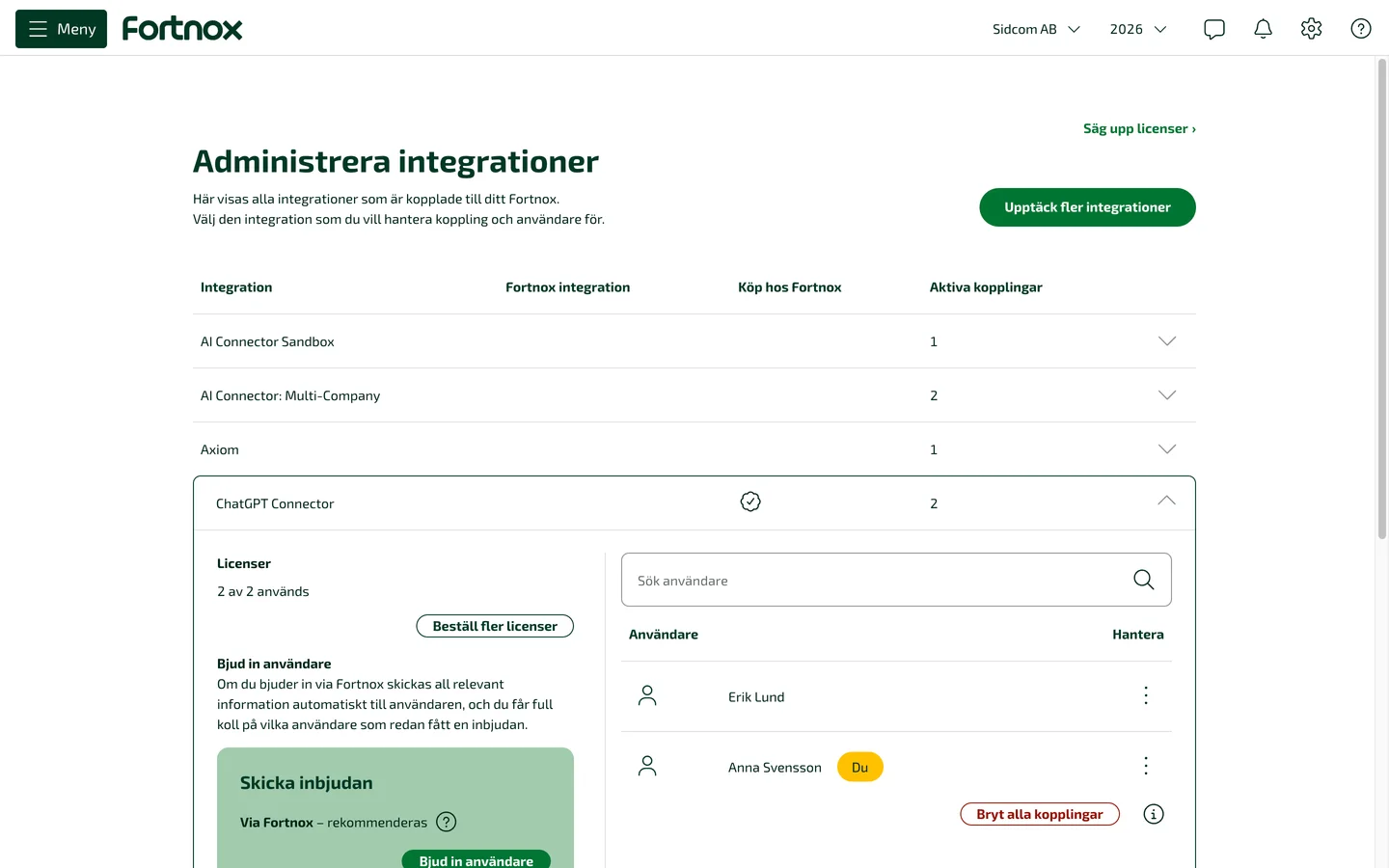Click the Axiom integration name
The width and height of the screenshot is (1389, 868).
pyautogui.click(x=220, y=449)
